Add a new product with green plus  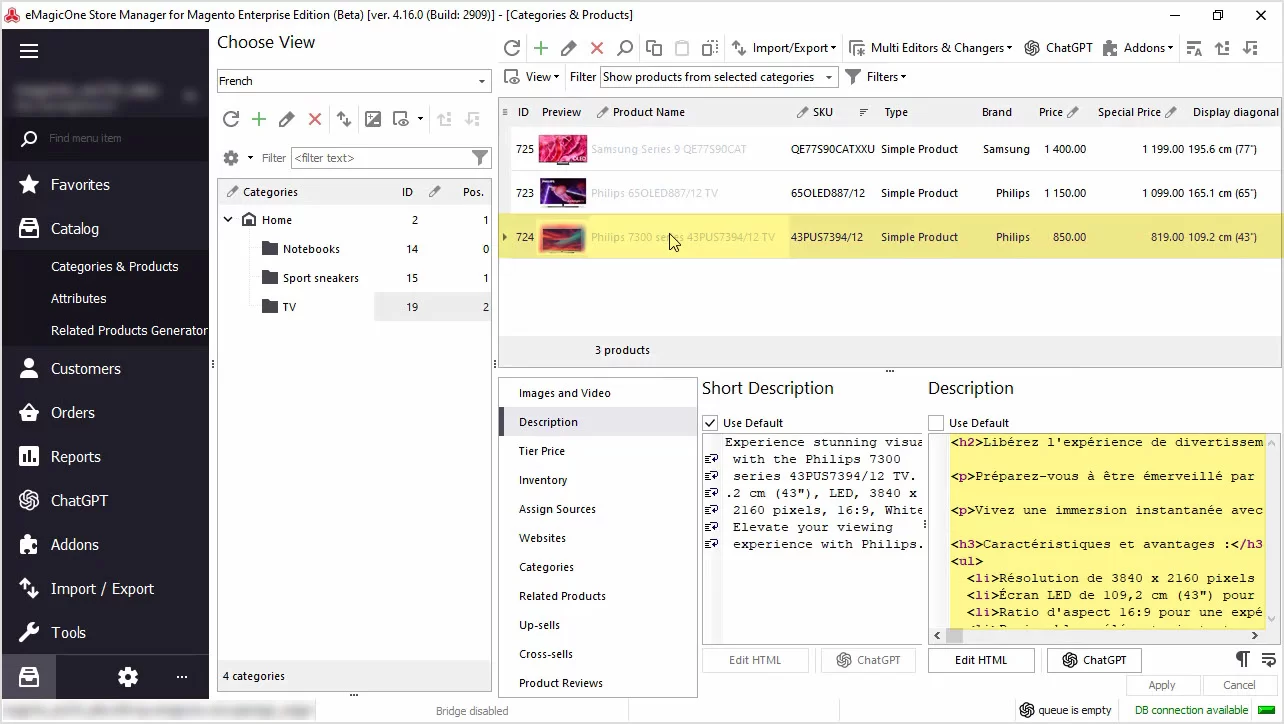[x=541, y=48]
